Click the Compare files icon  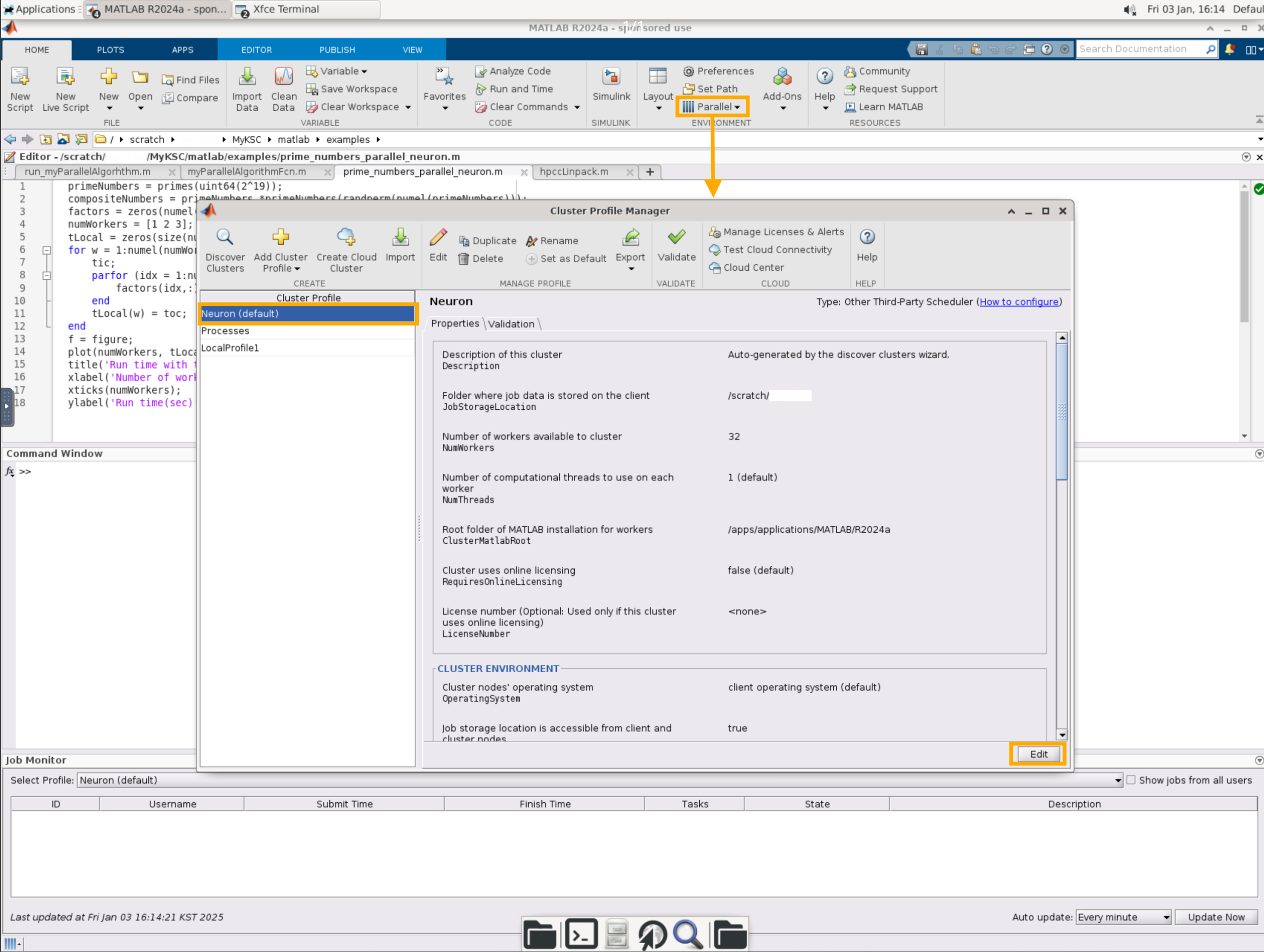168,98
